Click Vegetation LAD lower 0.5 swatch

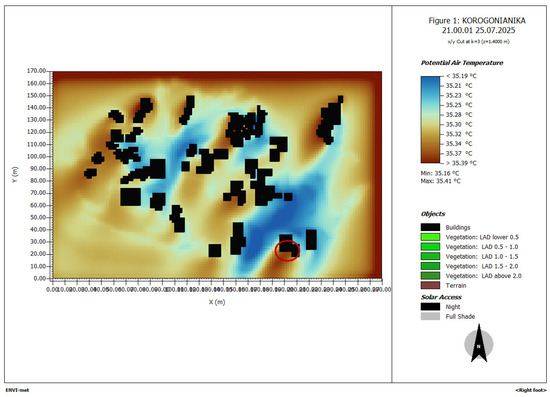pyautogui.click(x=430, y=237)
